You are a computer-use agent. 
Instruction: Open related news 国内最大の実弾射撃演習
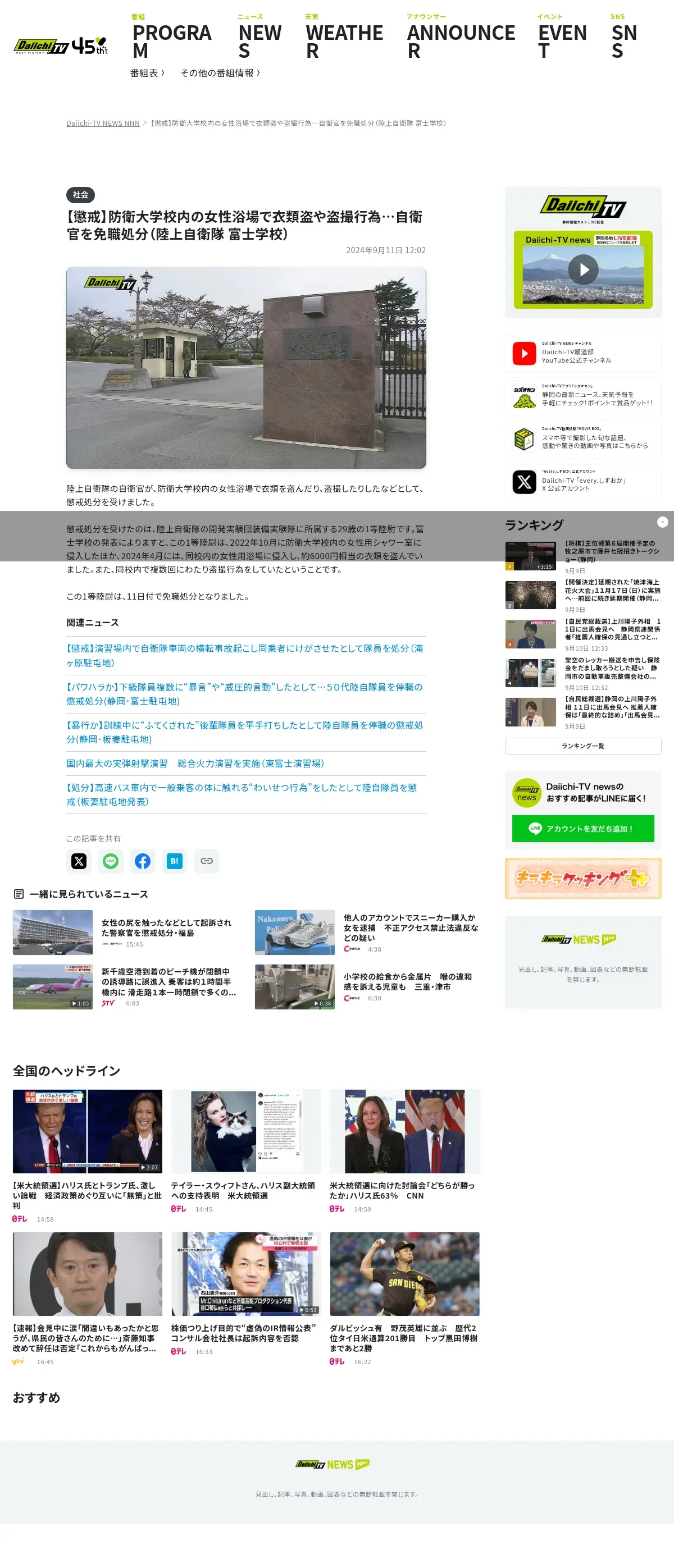195,764
